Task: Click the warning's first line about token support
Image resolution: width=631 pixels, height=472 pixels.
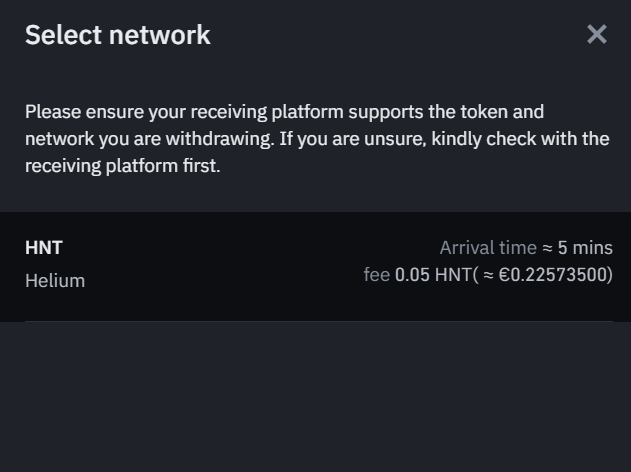Action: pyautogui.click(x=284, y=112)
